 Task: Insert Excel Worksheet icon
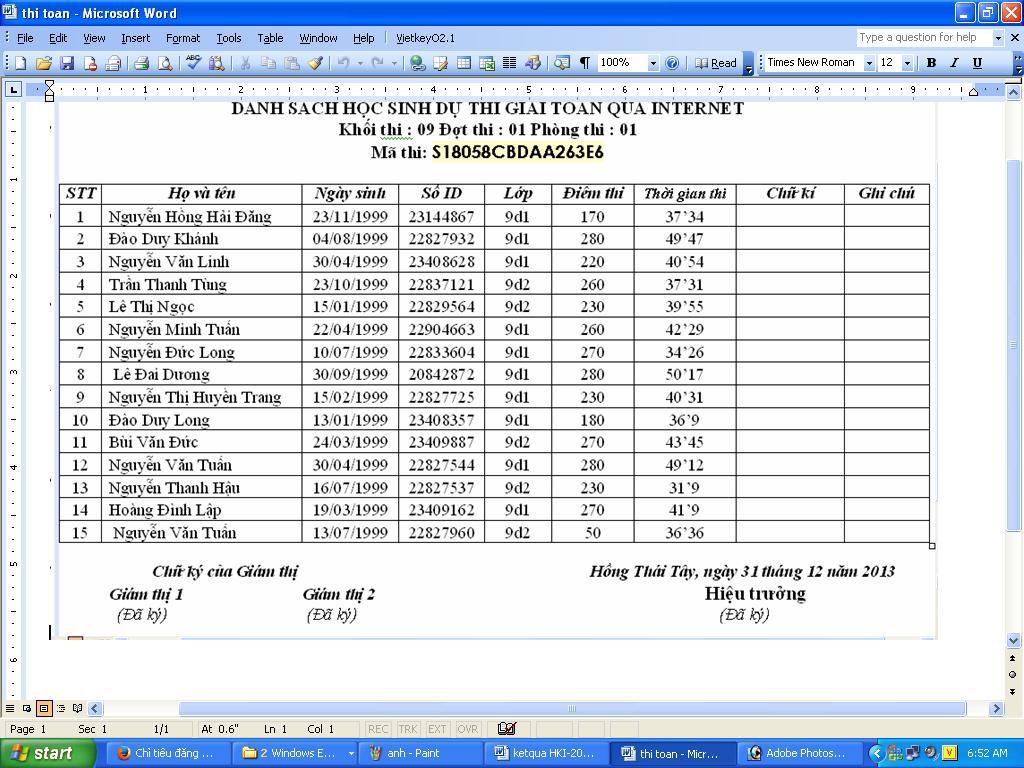pos(487,63)
